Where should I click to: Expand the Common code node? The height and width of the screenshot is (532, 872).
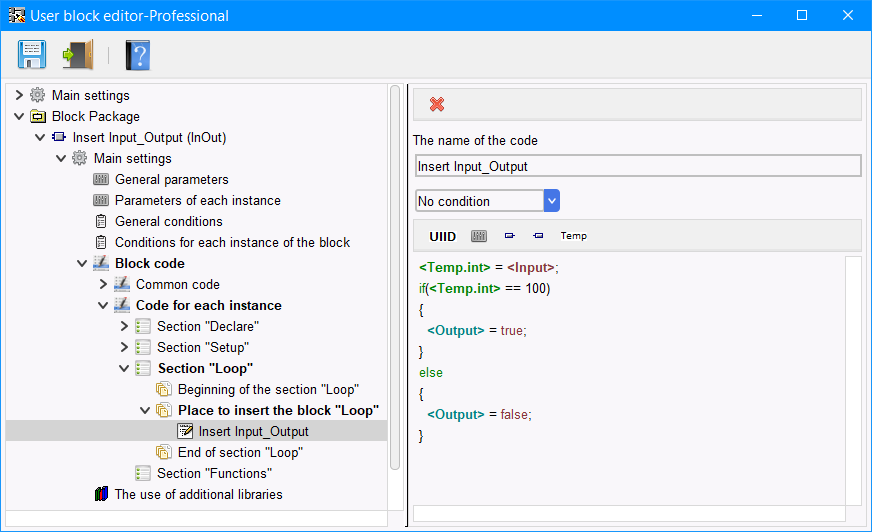[103, 284]
